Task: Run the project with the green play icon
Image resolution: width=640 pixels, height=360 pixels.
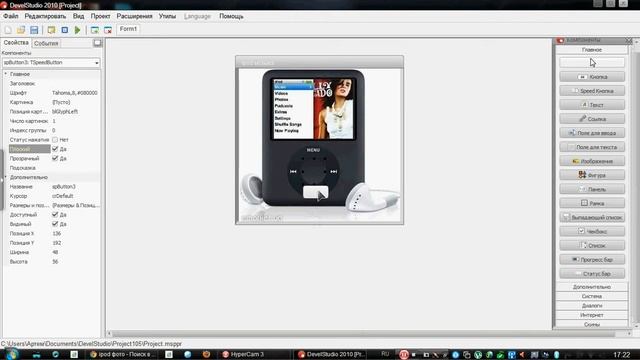Action: [78, 30]
